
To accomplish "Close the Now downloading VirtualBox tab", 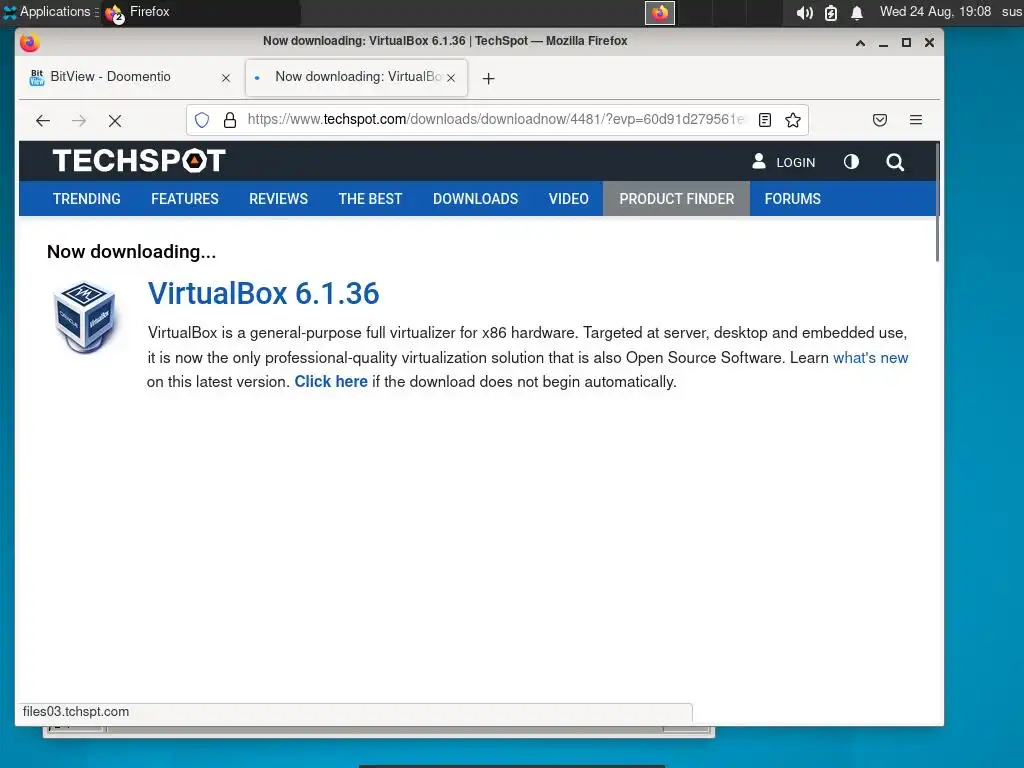I will click(x=451, y=78).
